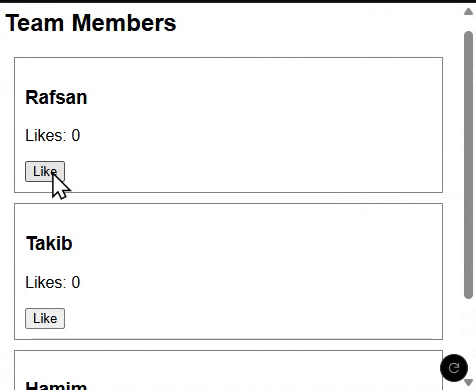
Task: Click the Likes count text under Rafsan
Action: click(x=53, y=135)
